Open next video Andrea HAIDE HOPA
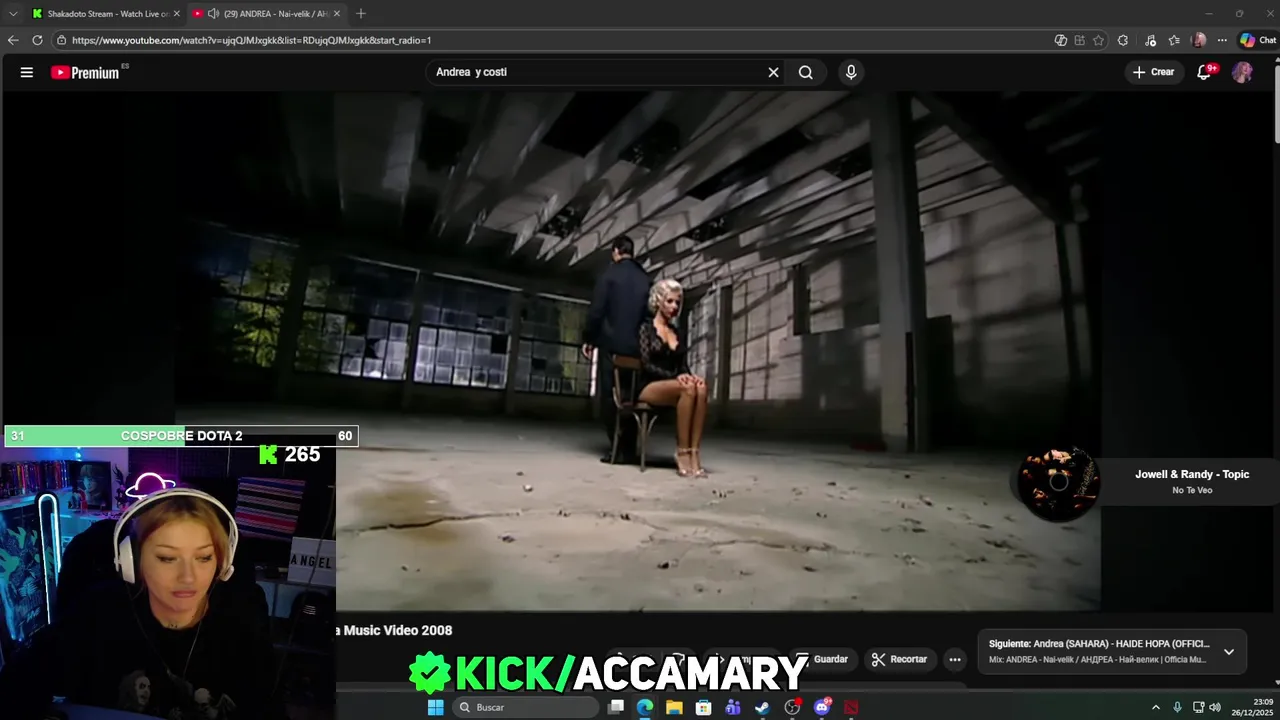The width and height of the screenshot is (1280, 720). click(1099, 644)
